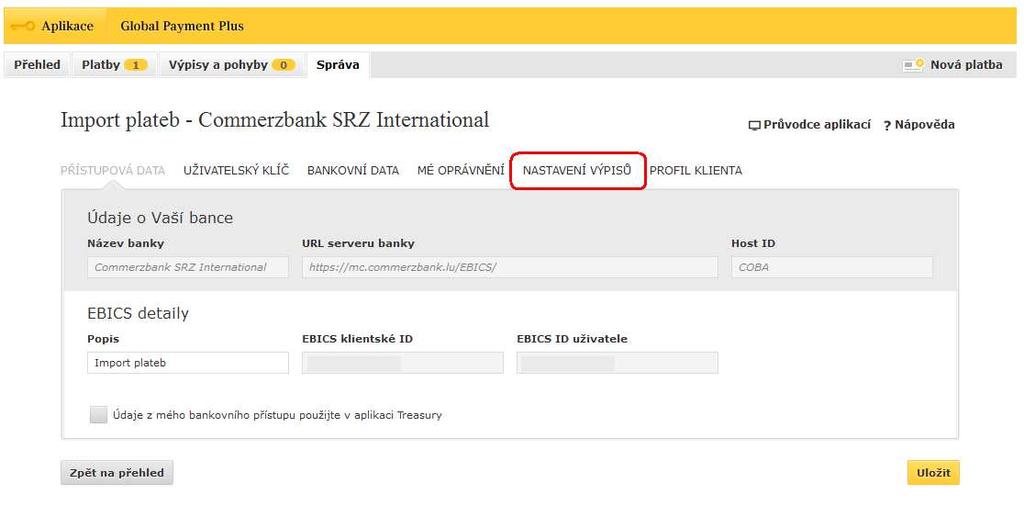Click the Host ID field showing COBA
Image resolution: width=1024 pixels, height=506 pixels.
click(832, 267)
